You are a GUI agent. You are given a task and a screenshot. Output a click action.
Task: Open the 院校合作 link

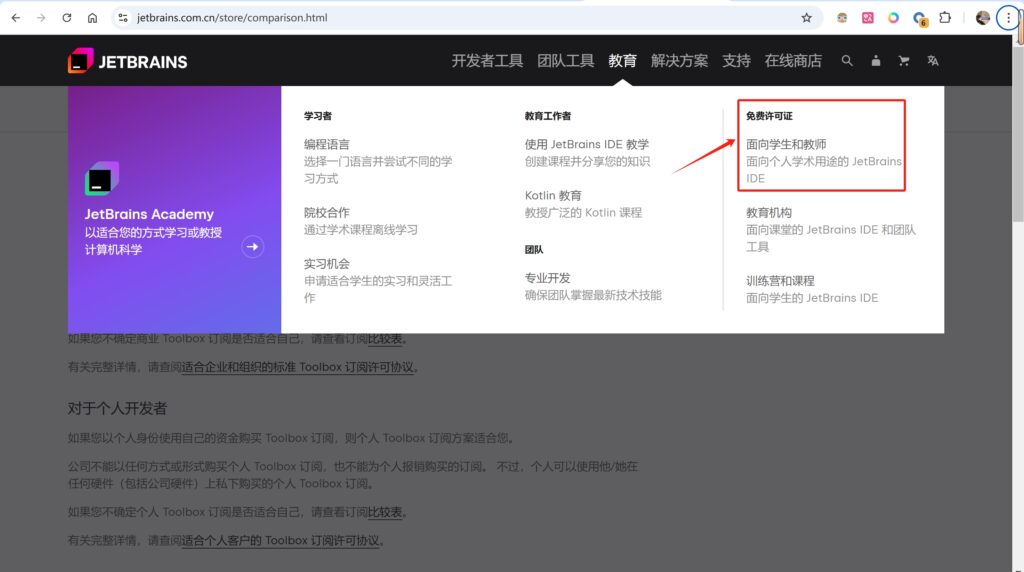pos(327,212)
